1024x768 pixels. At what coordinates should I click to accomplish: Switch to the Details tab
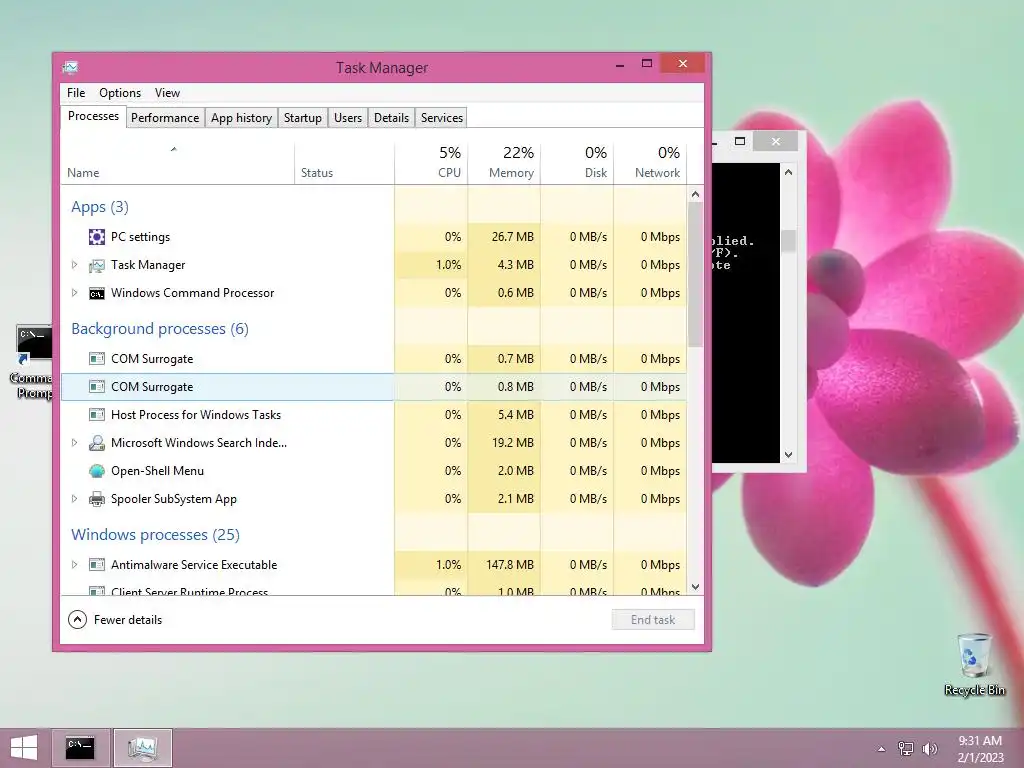(391, 118)
